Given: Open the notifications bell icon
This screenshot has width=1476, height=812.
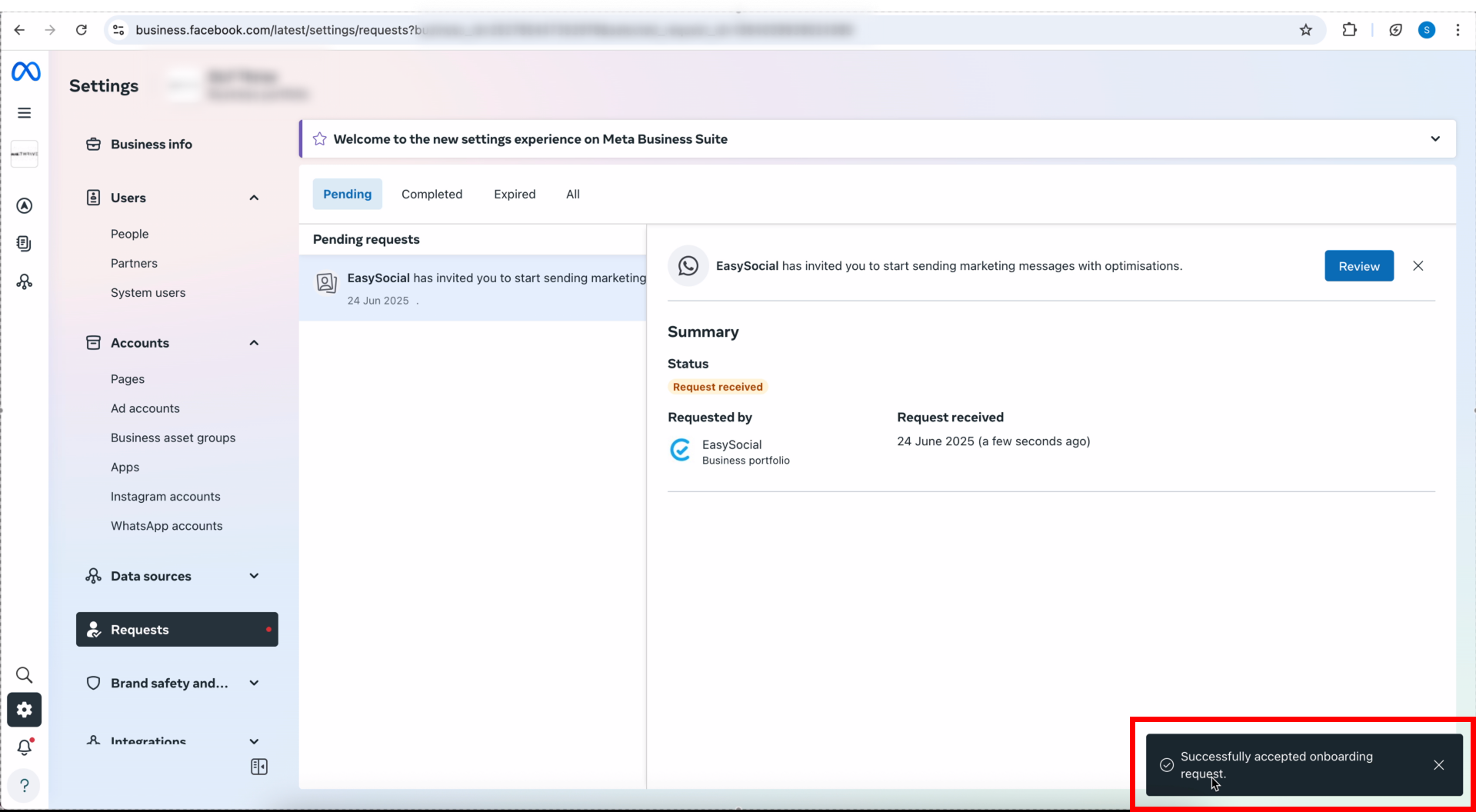Looking at the screenshot, I should click(x=25, y=747).
